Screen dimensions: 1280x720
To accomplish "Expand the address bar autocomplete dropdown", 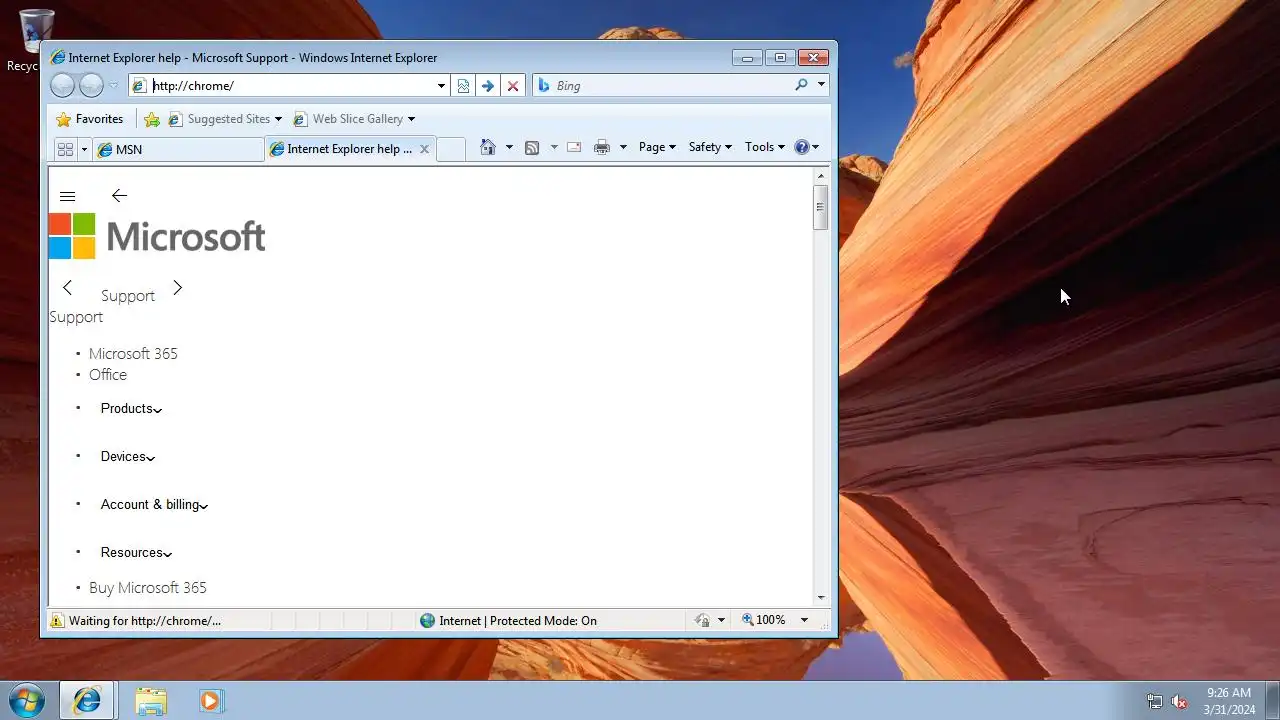I will (441, 86).
